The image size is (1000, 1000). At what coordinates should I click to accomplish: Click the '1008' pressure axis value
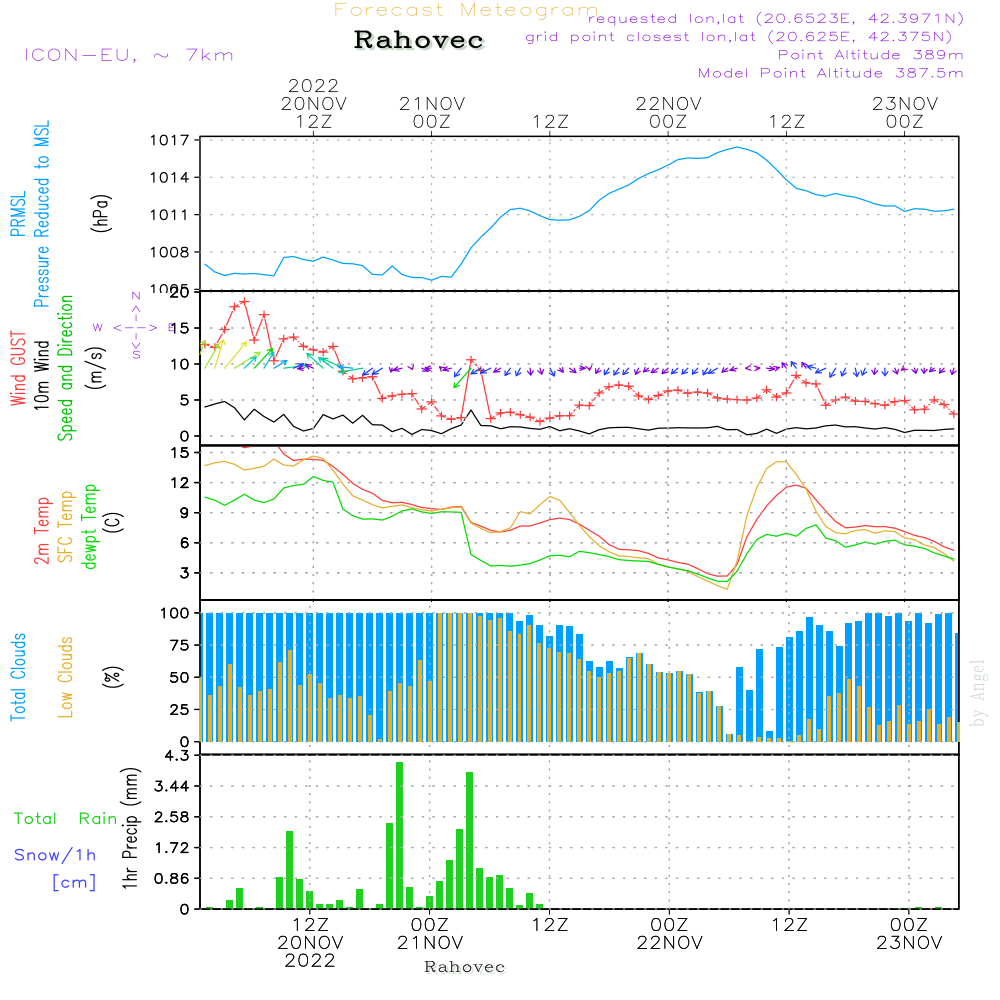[x=170, y=253]
